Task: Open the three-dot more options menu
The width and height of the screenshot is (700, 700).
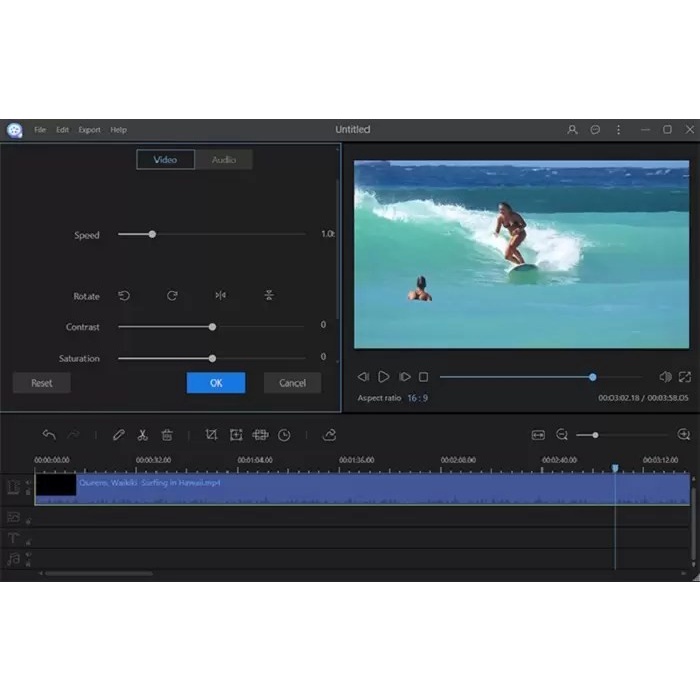Action: (618, 130)
